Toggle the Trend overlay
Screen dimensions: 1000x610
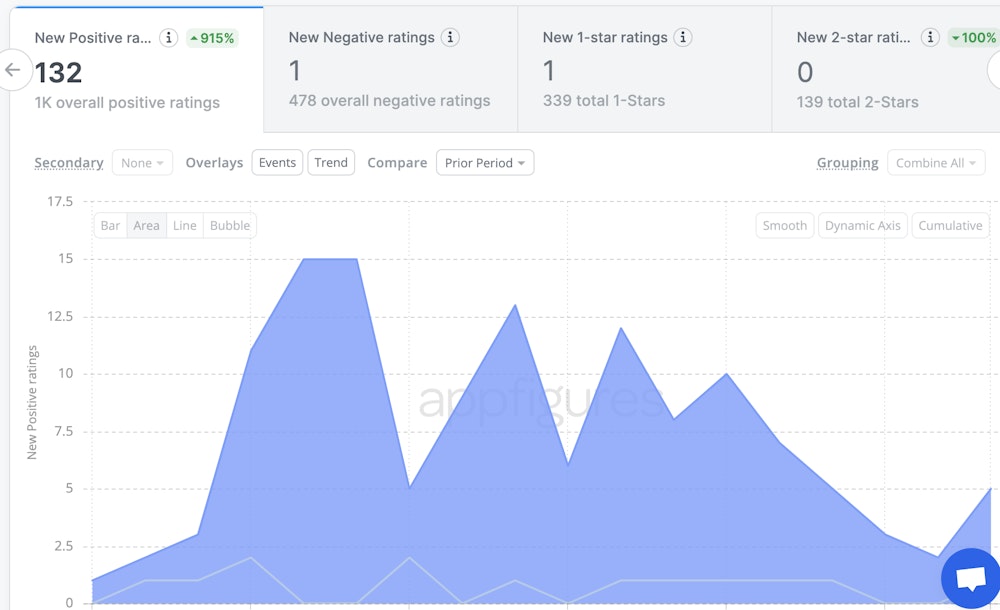tap(331, 163)
